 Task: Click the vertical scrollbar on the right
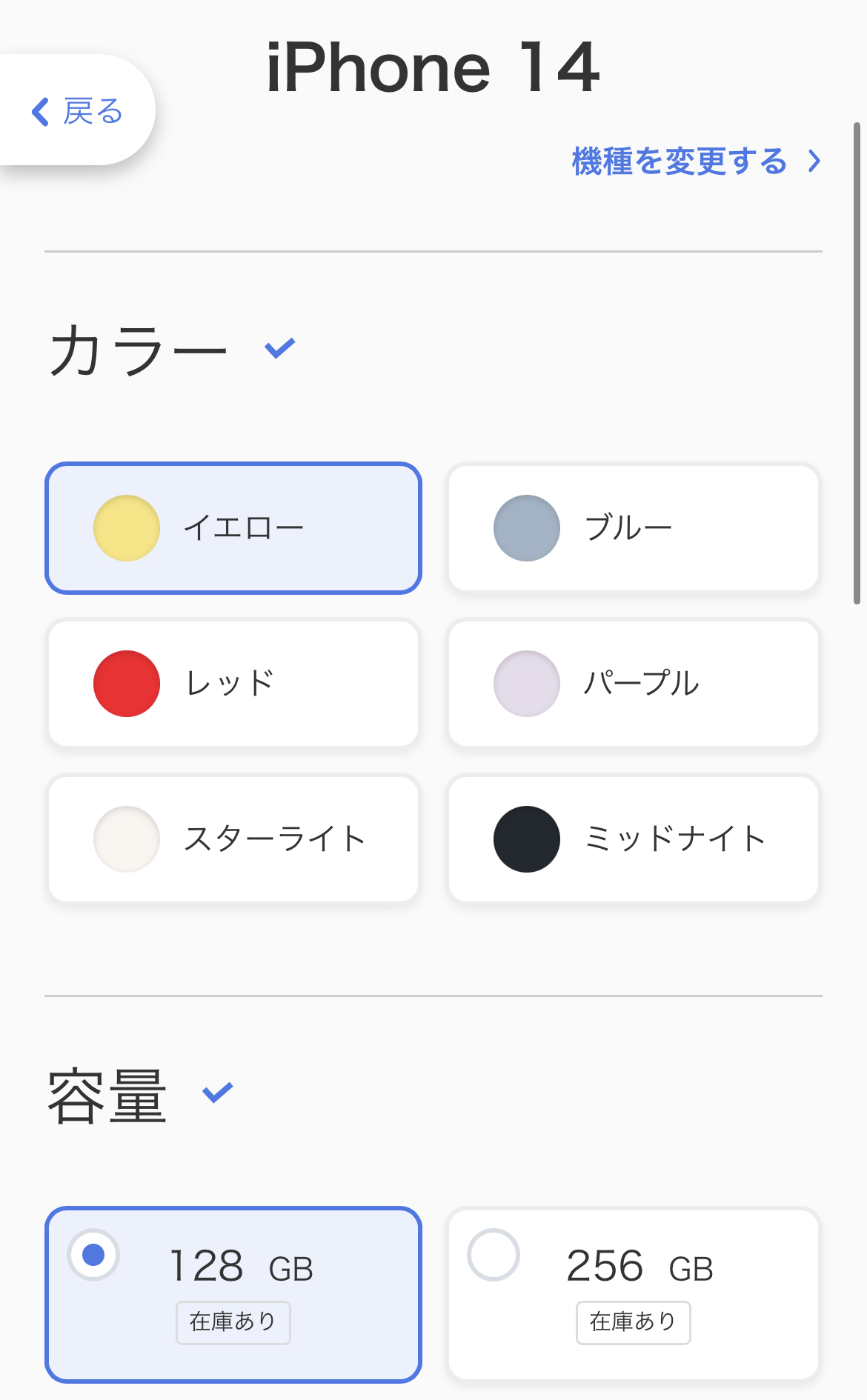coord(857,363)
